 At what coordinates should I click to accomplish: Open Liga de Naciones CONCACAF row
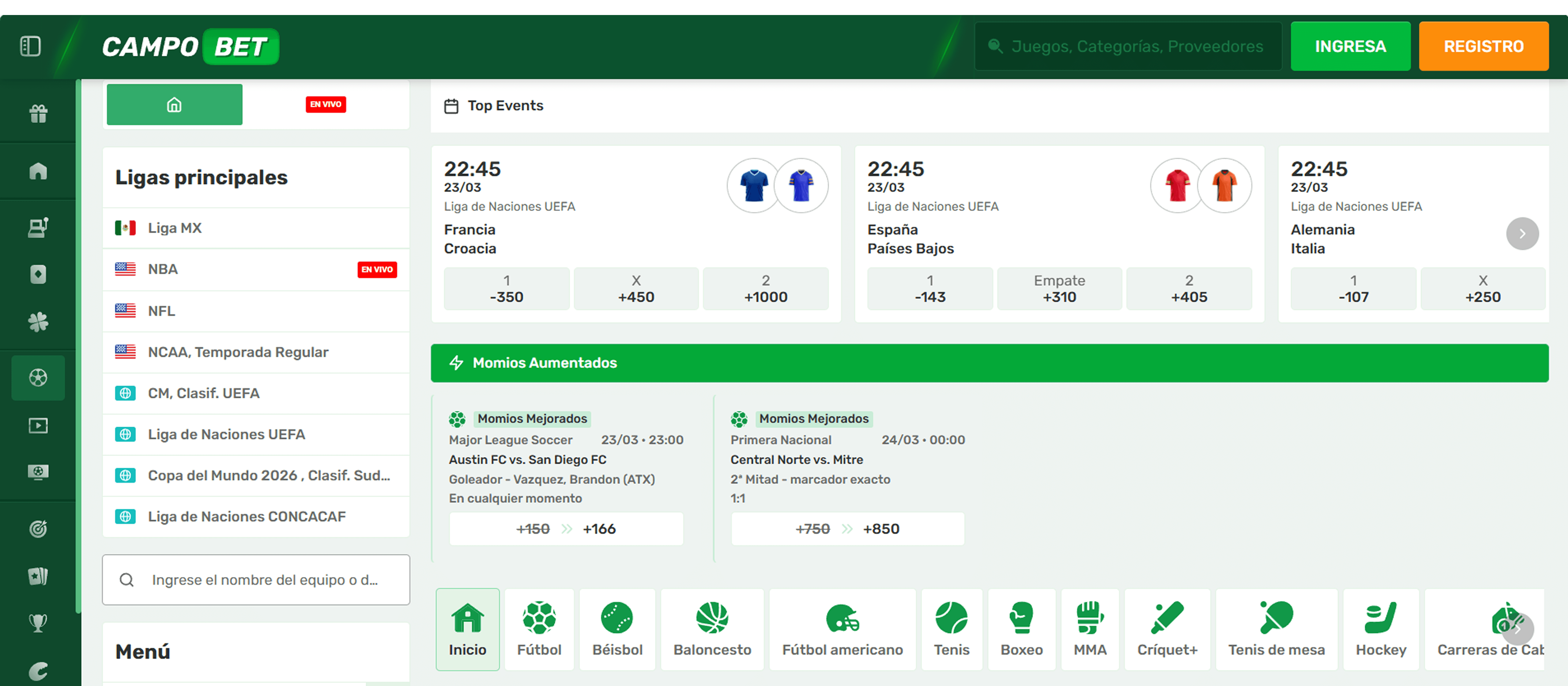[x=256, y=517]
